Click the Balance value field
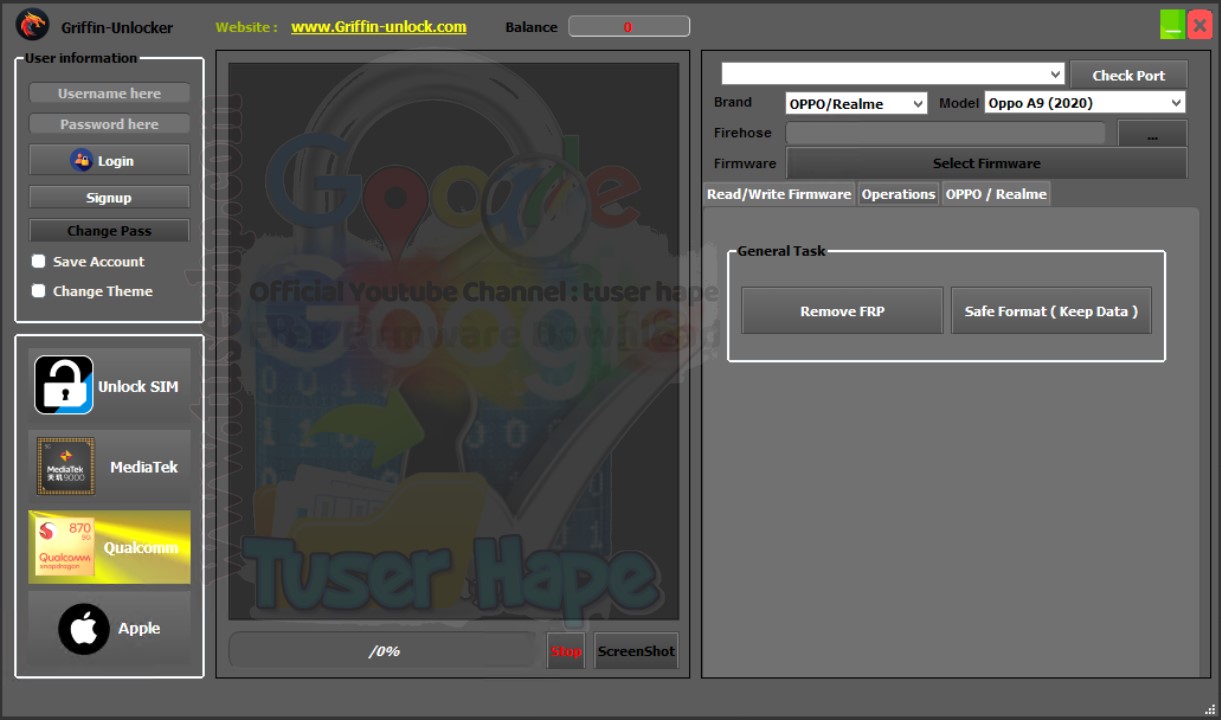The image size is (1221, 720). 629,27
